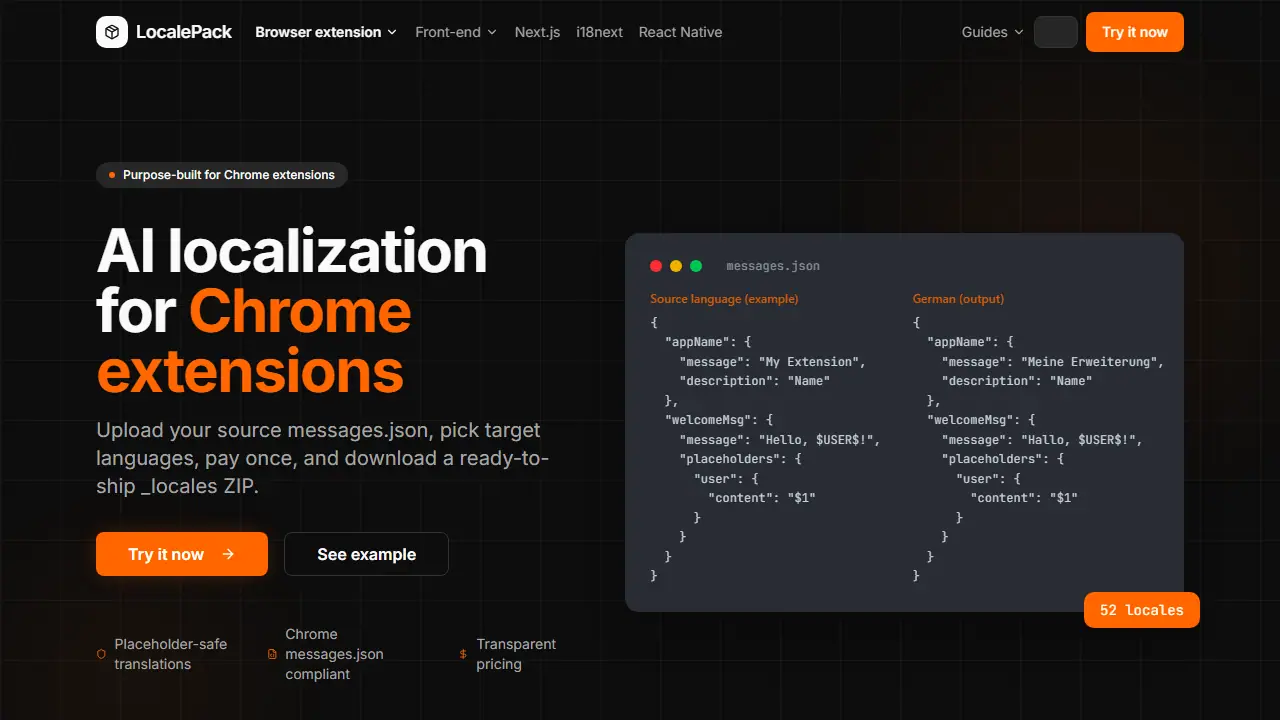Viewport: 1280px width, 720px height.
Task: Expand the Browser extension menu
Action: [x=326, y=32]
